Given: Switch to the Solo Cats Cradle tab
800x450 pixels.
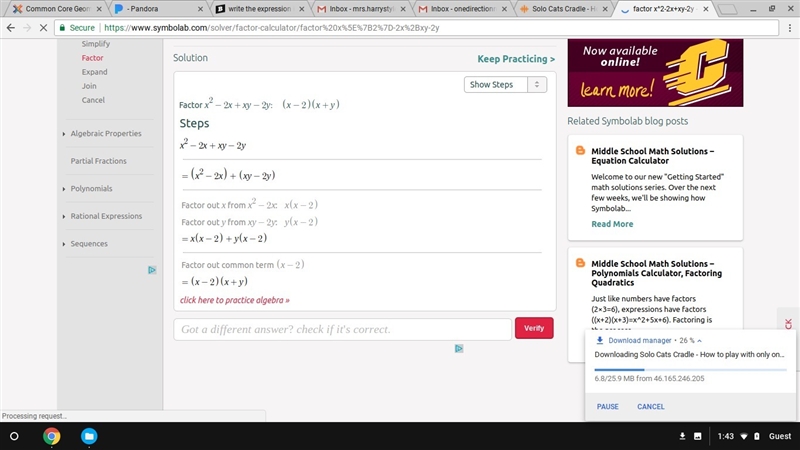Looking at the screenshot, I should tap(562, 9).
